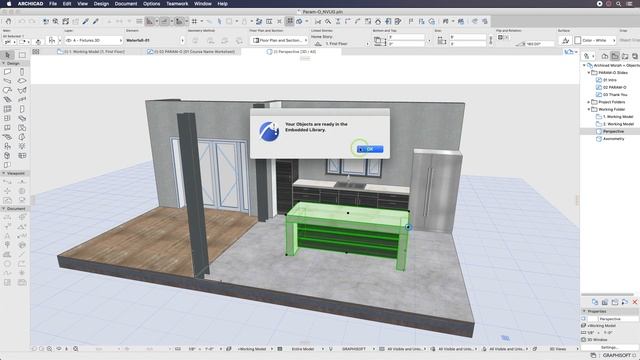Collapse the Design toolbox section

click(x=4, y=63)
